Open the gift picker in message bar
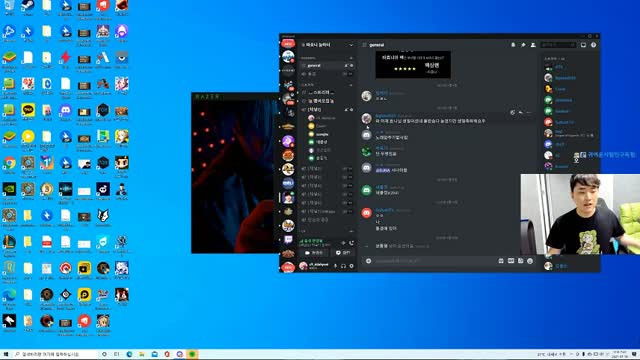Image resolution: width=640 pixels, height=360 pixels. (x=501, y=261)
